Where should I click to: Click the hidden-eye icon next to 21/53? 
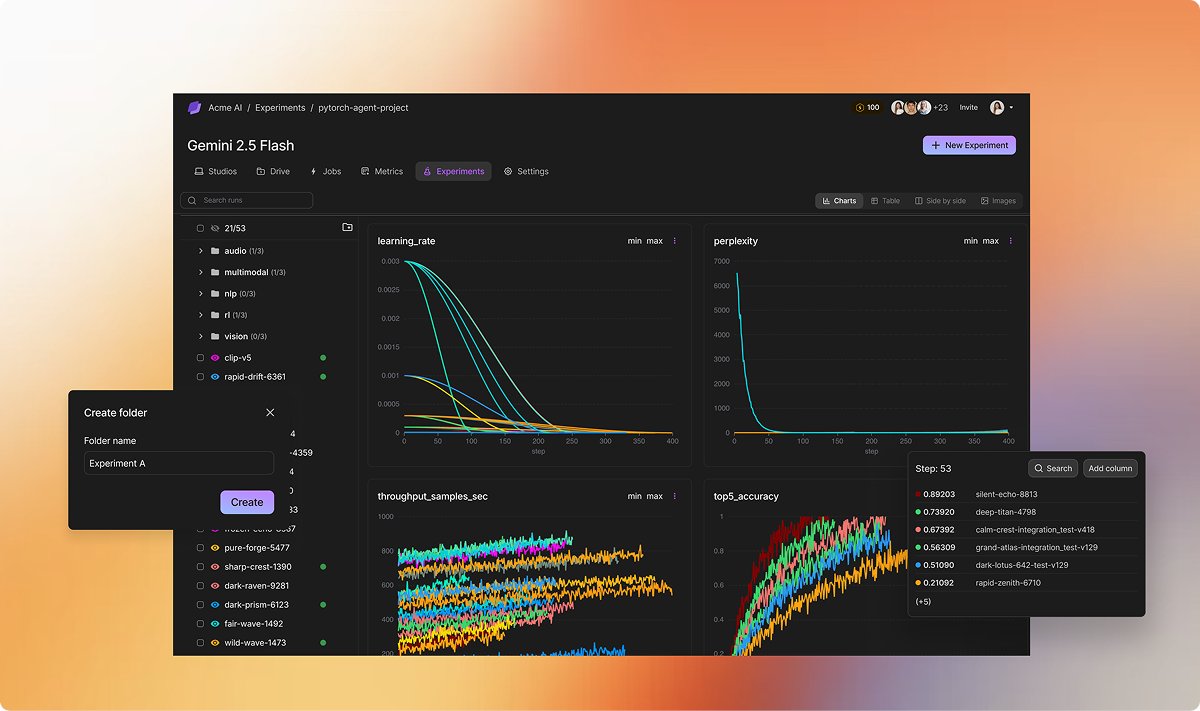tap(215, 228)
